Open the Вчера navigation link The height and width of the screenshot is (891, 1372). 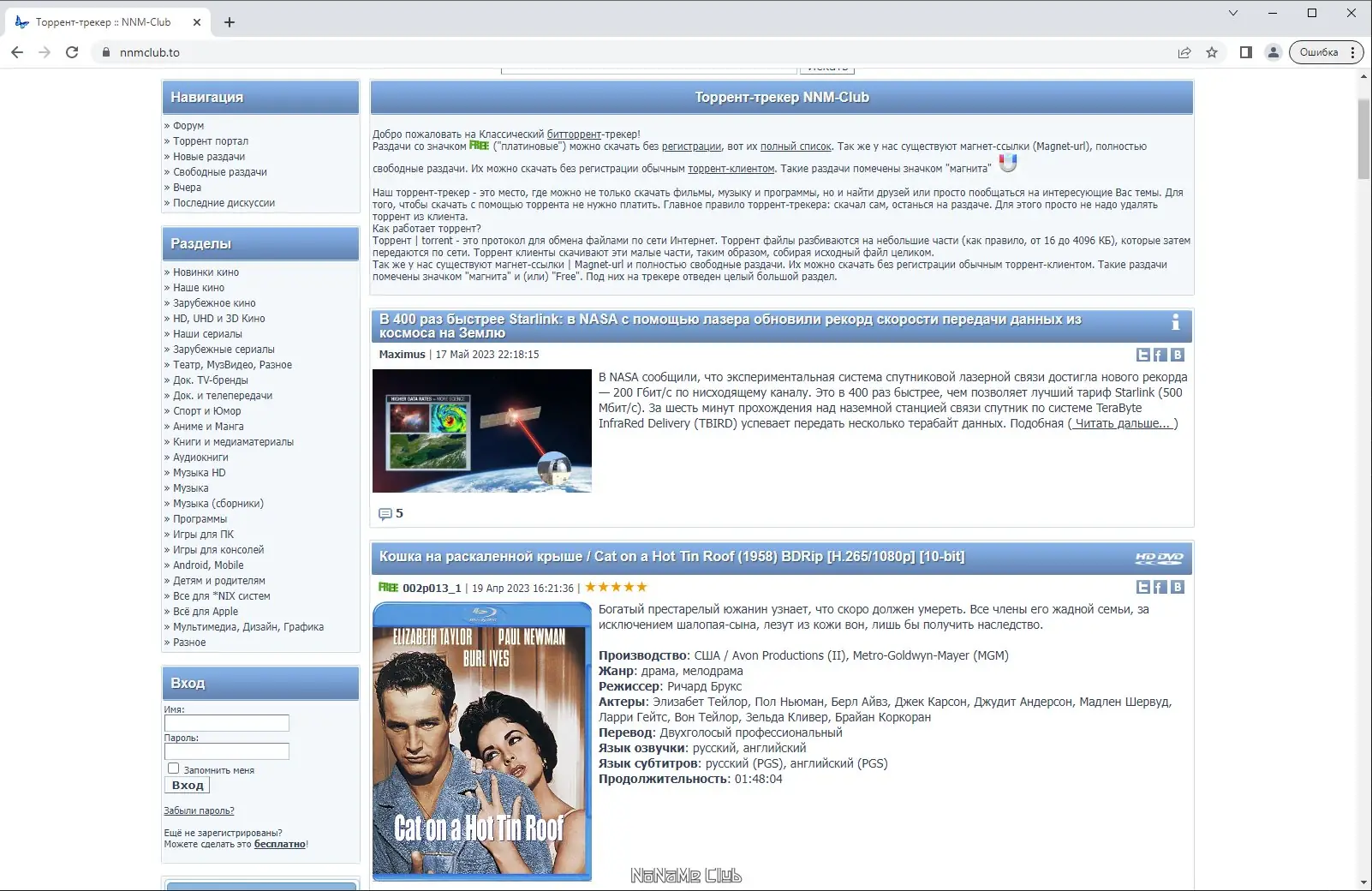pyautogui.click(x=187, y=188)
